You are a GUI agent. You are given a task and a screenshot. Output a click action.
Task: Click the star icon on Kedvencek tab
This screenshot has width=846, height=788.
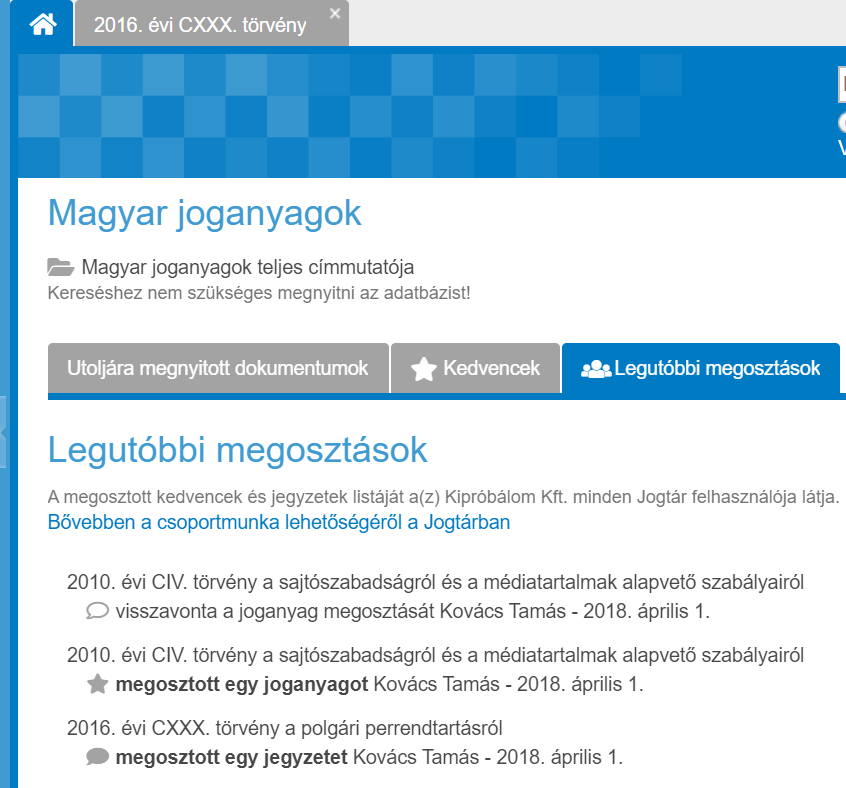coord(424,369)
